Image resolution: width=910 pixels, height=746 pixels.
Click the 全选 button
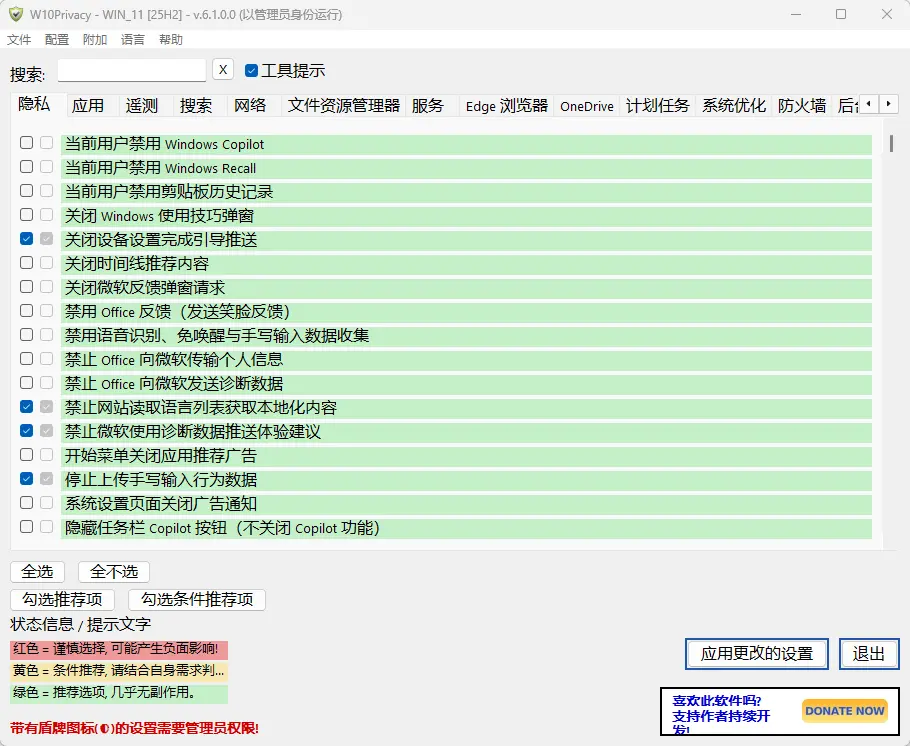pyautogui.click(x=37, y=572)
